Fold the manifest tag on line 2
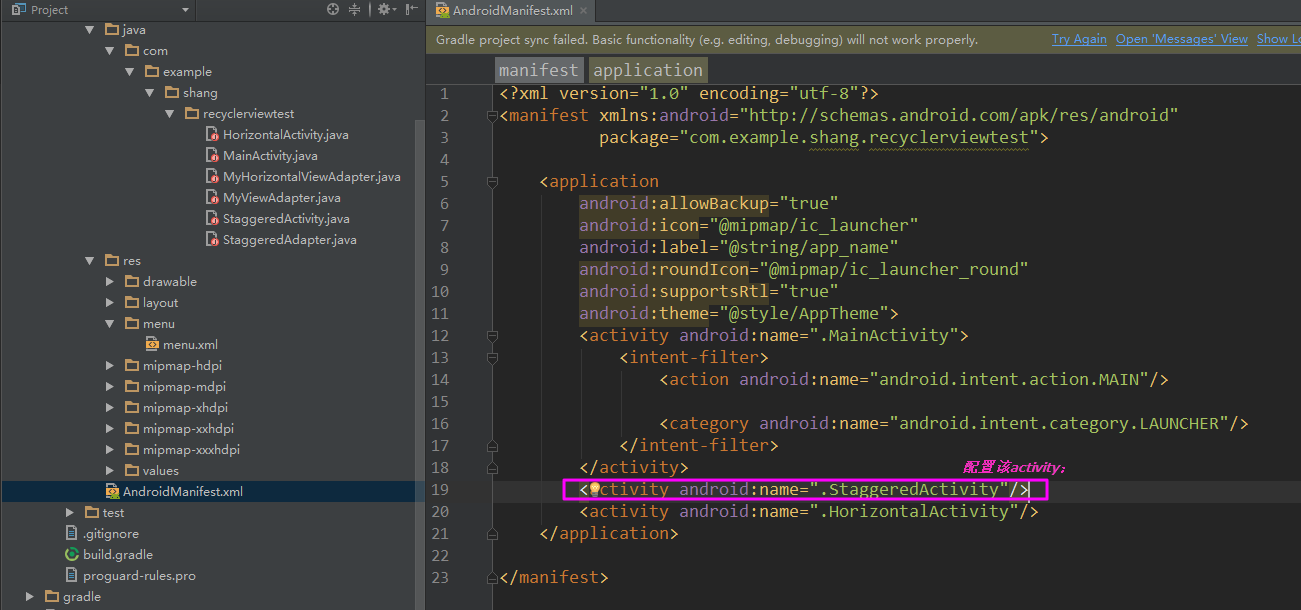The height and width of the screenshot is (610, 1301). pos(491,116)
